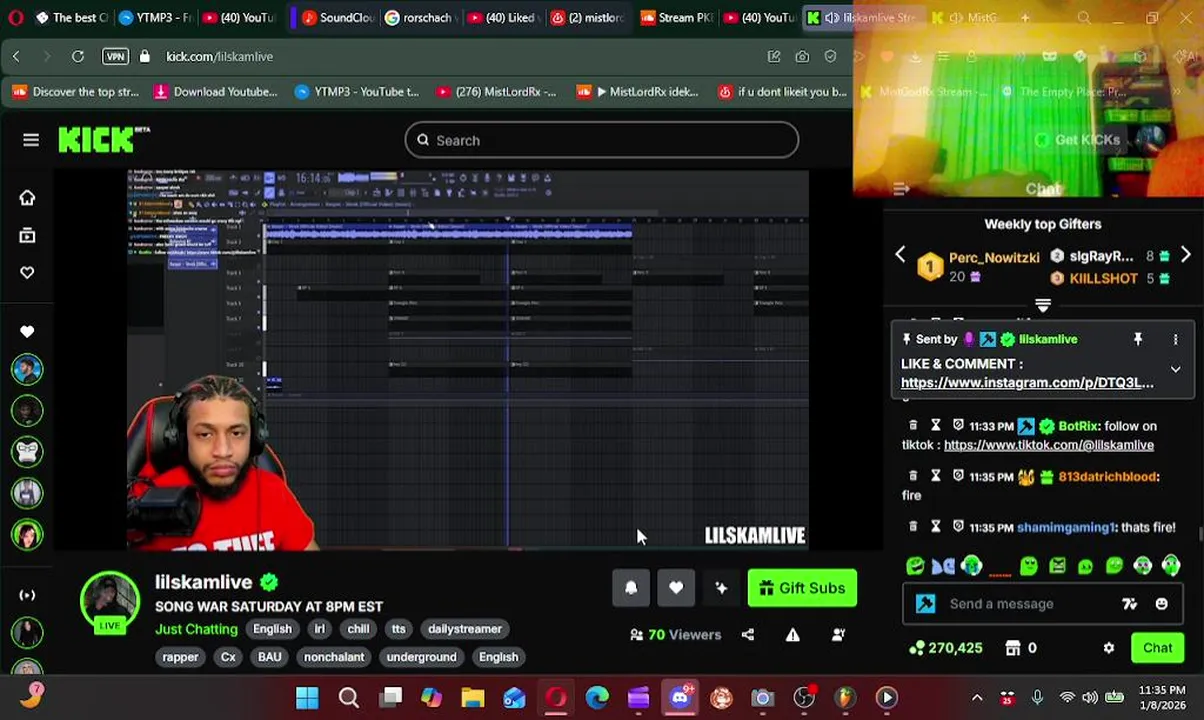Collapse the top gifters panel handle
The height and width of the screenshot is (720, 1204).
pos(1042,305)
